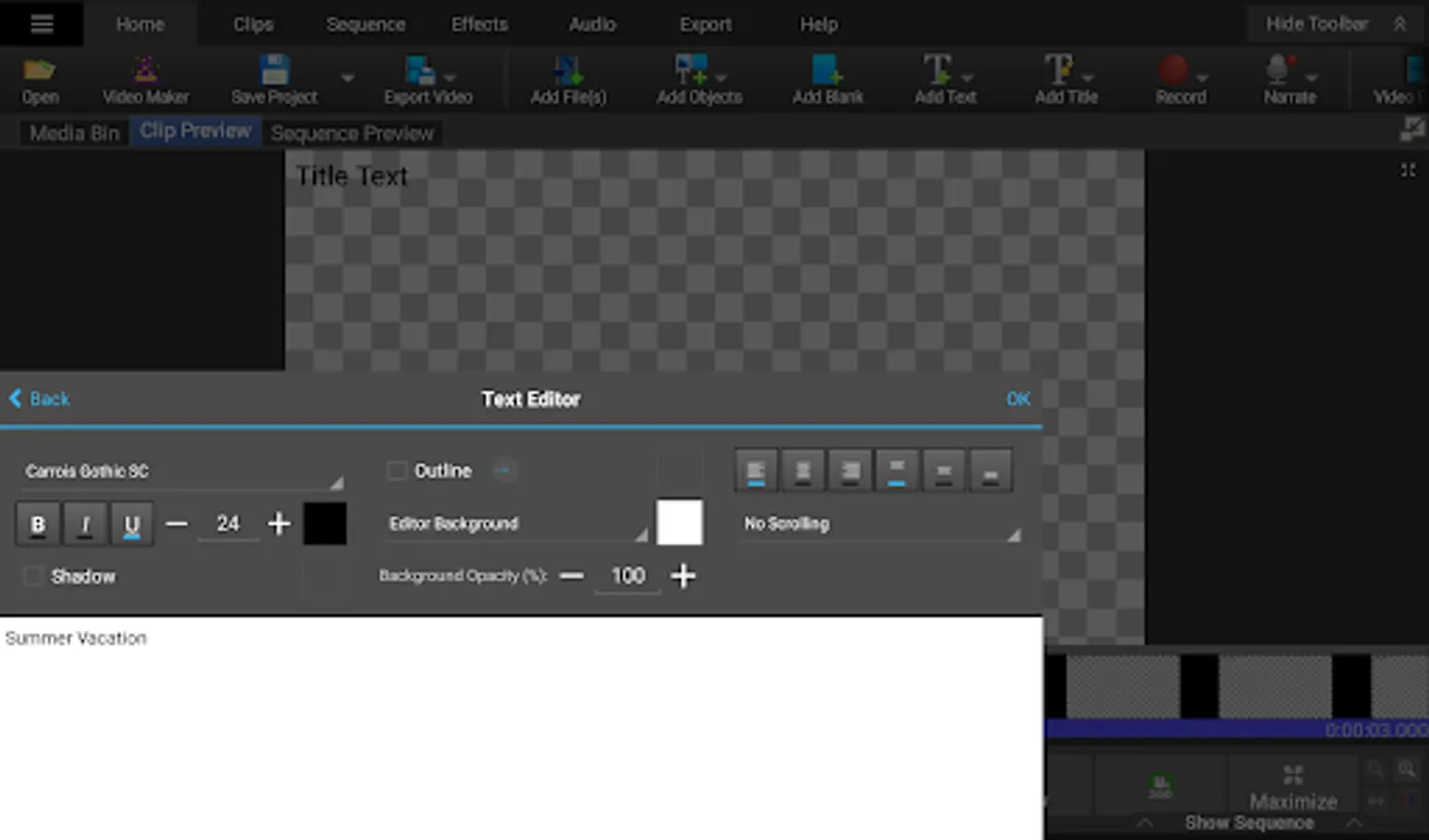Expand the Add Objects dropdown arrow
1429x840 pixels.
coord(721,77)
